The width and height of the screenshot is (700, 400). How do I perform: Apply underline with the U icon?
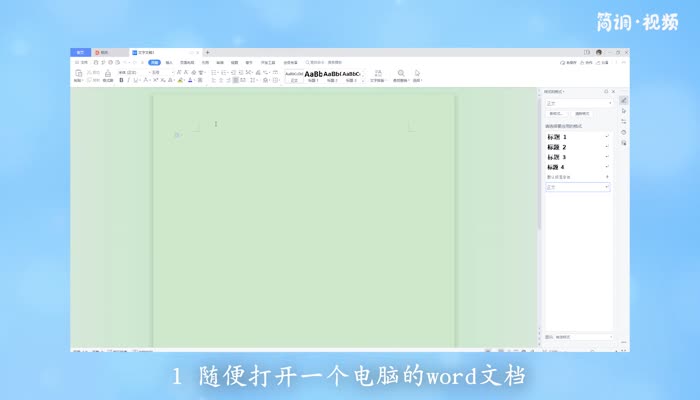point(137,80)
